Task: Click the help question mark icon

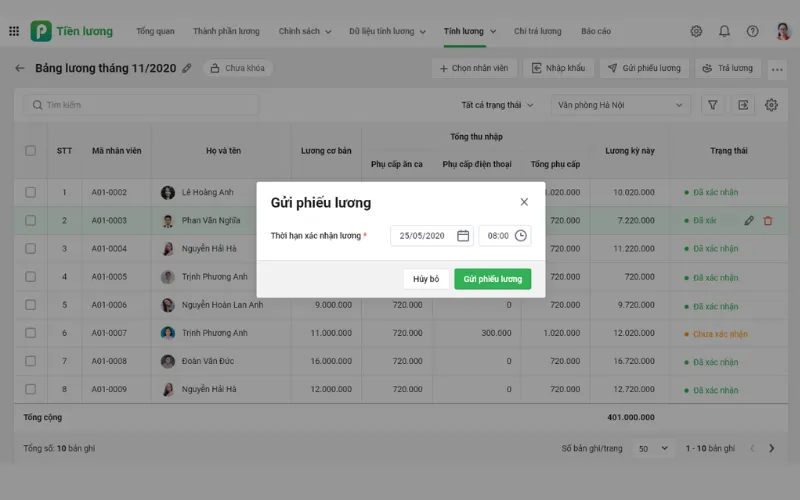Action: pos(752,31)
